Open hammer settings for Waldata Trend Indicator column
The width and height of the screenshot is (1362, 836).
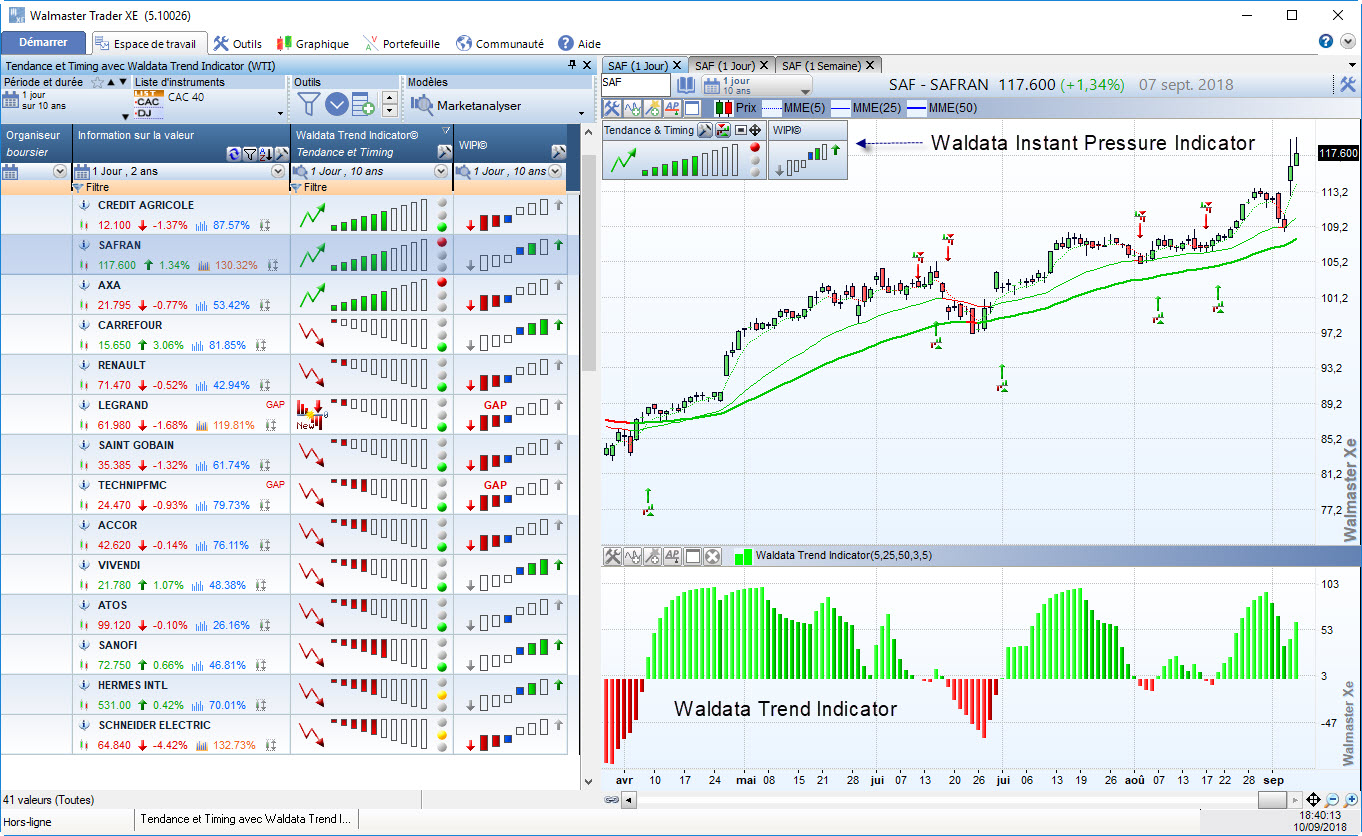444,152
